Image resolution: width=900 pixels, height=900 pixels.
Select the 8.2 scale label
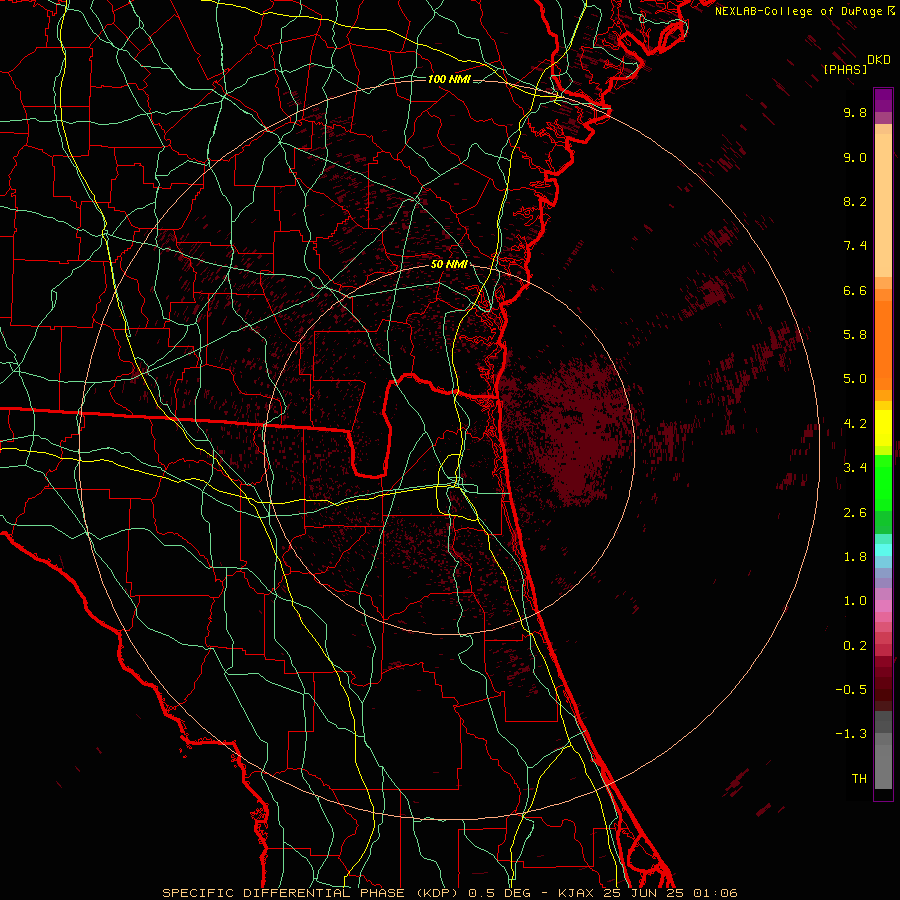pos(855,201)
